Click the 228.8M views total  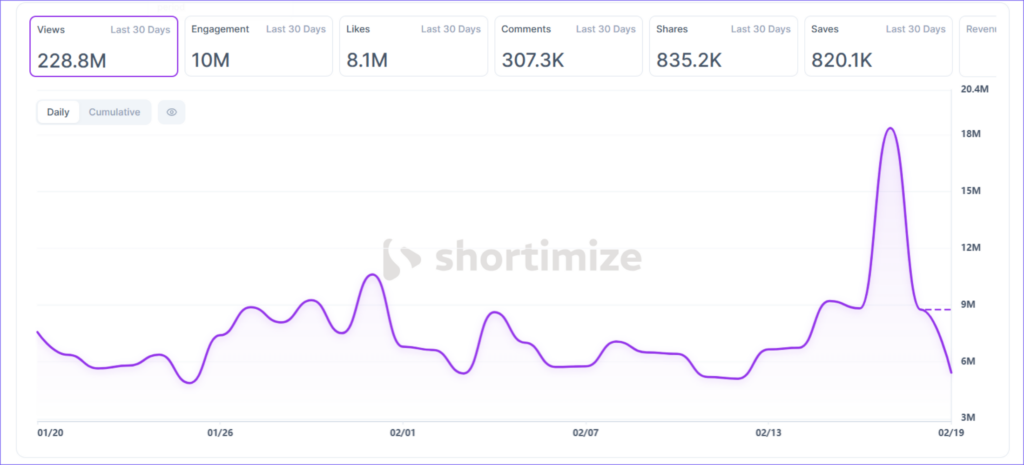pos(70,60)
